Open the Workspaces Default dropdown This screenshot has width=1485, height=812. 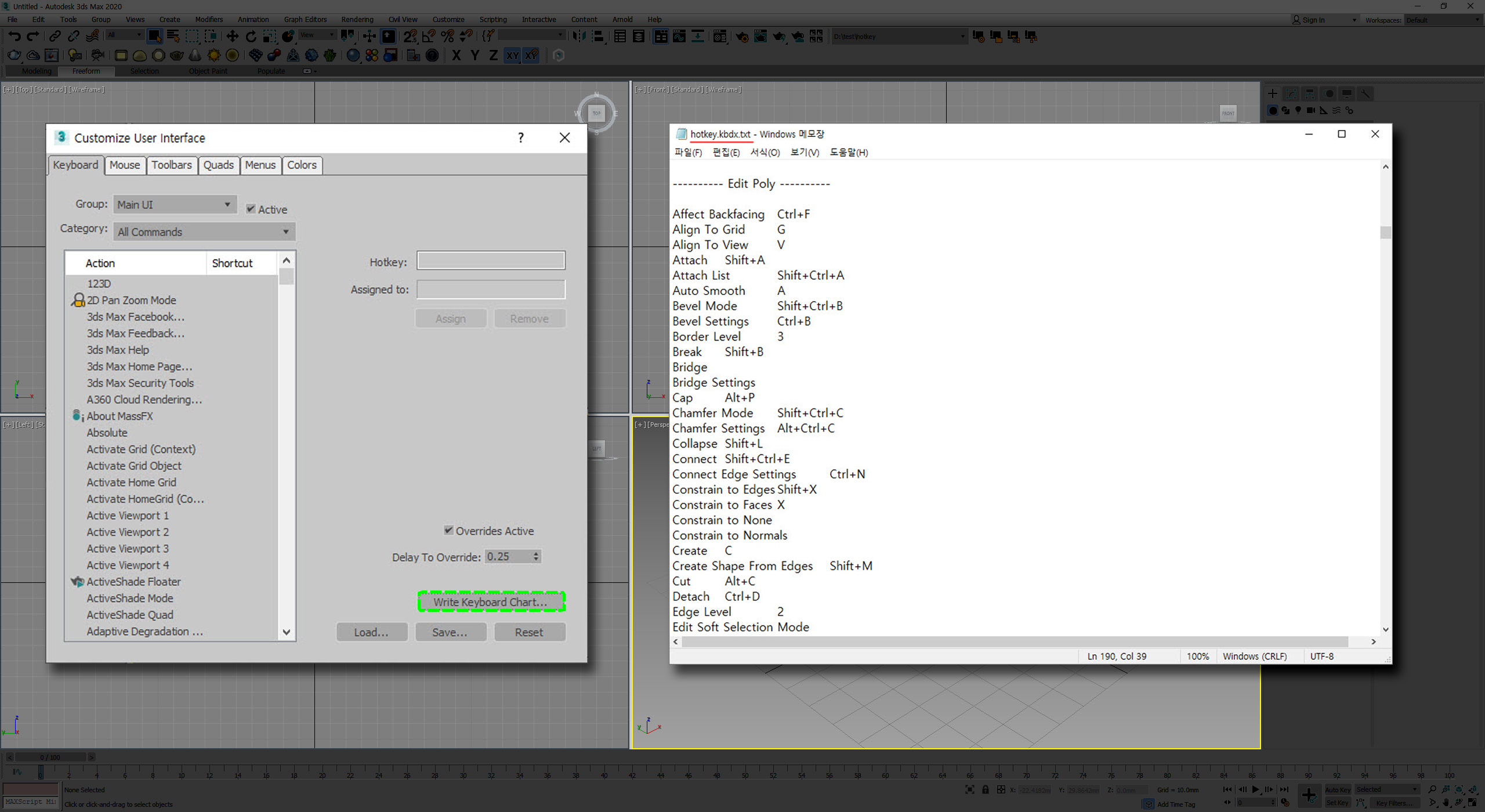click(1443, 20)
